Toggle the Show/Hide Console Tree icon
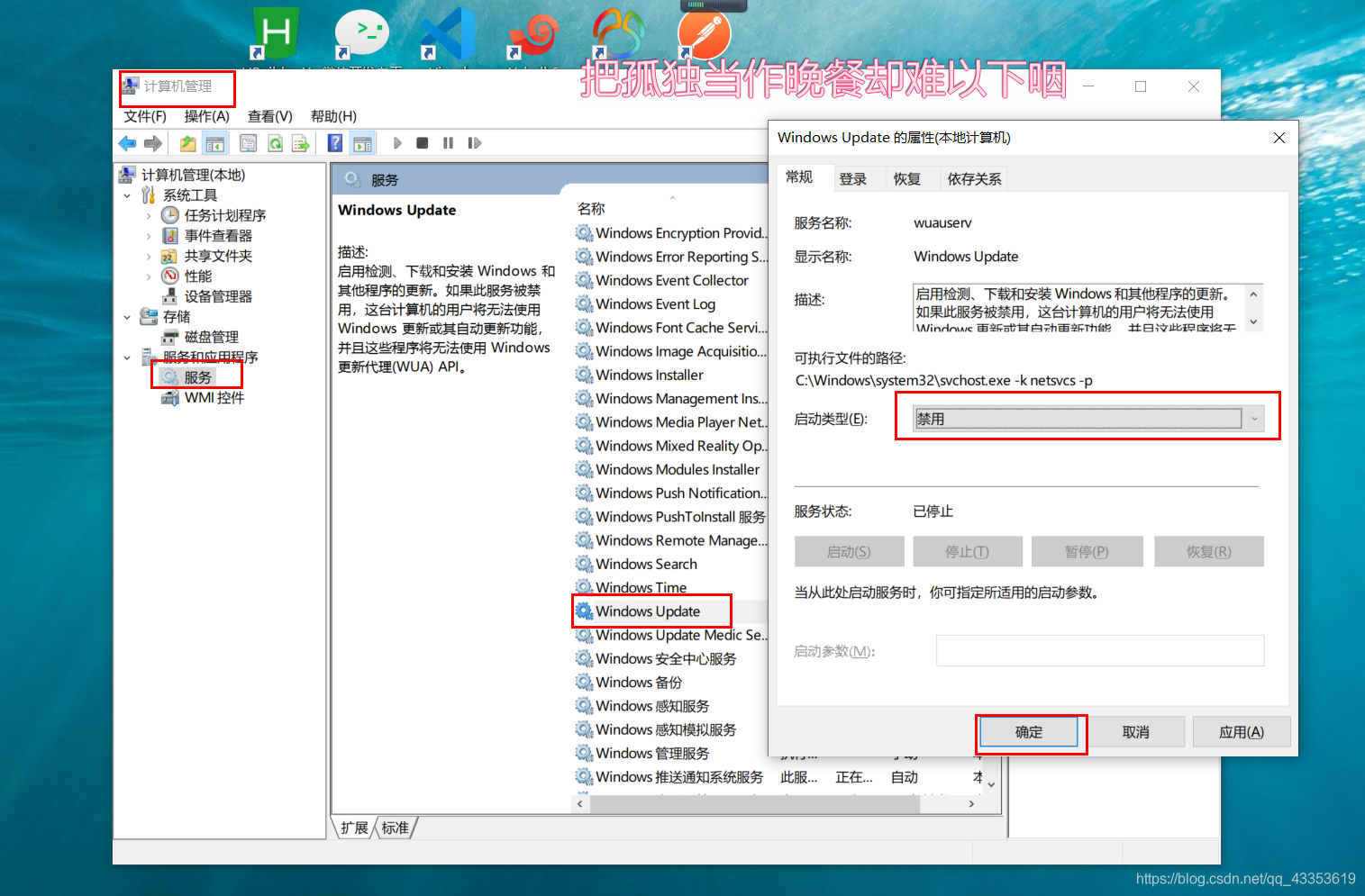The height and width of the screenshot is (896, 1365). pos(214,143)
